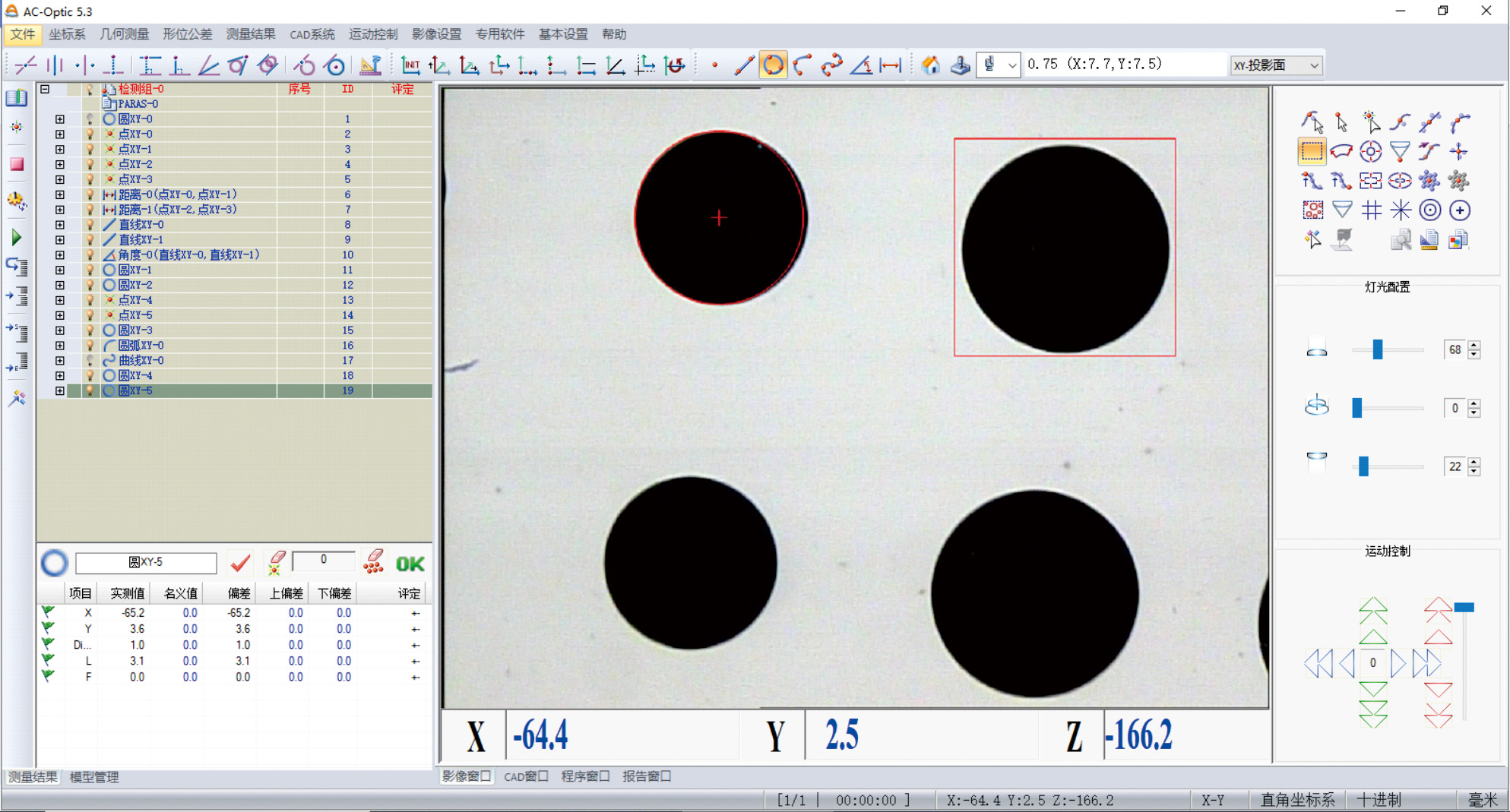Click the red checkmark confirm button
The height and width of the screenshot is (812, 1510).
tap(240, 563)
